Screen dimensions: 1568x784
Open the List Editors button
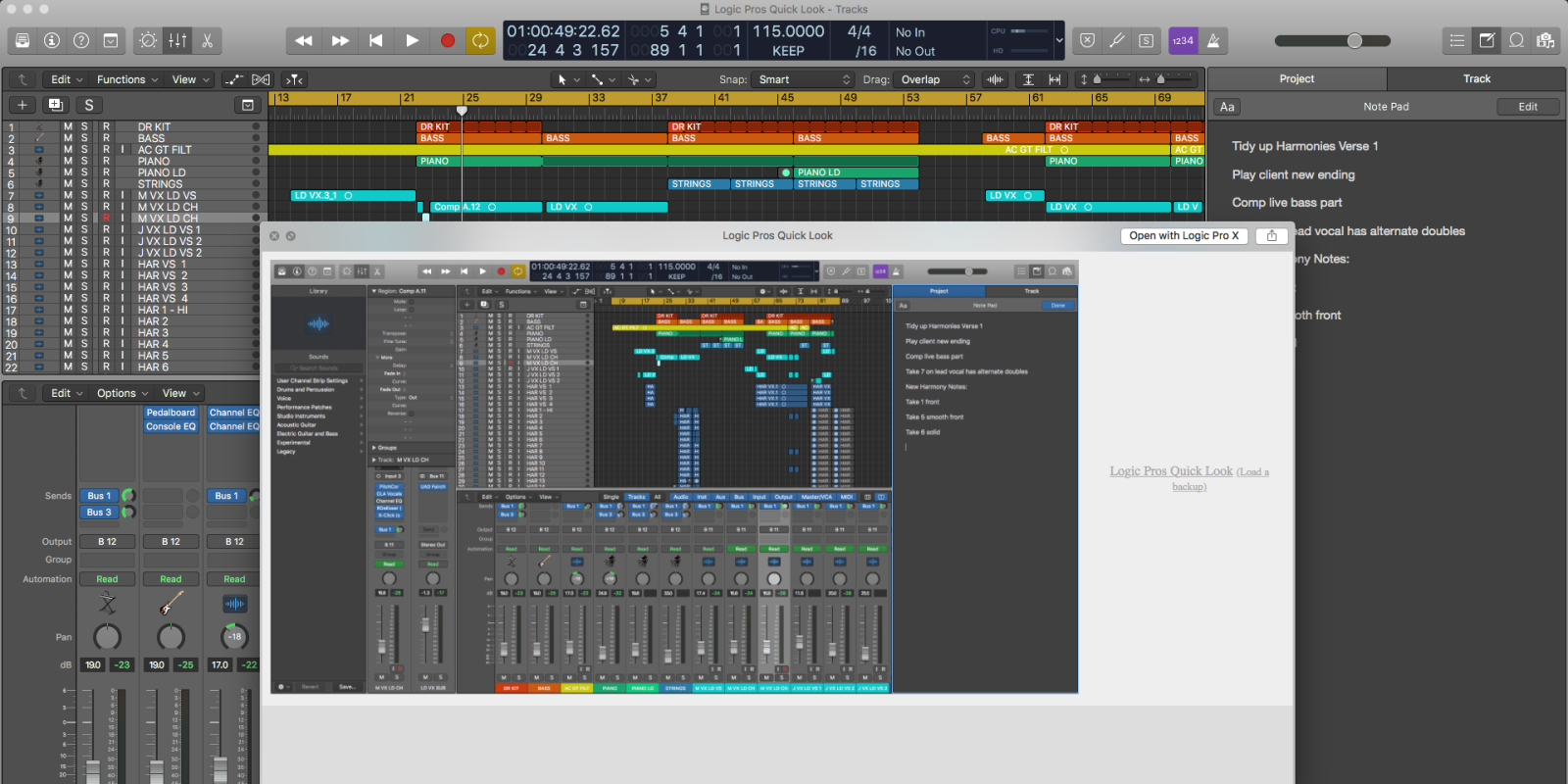1457,40
